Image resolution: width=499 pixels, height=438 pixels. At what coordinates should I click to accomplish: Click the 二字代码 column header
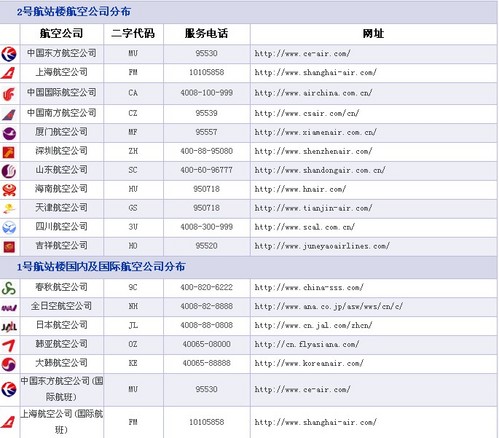point(133,34)
